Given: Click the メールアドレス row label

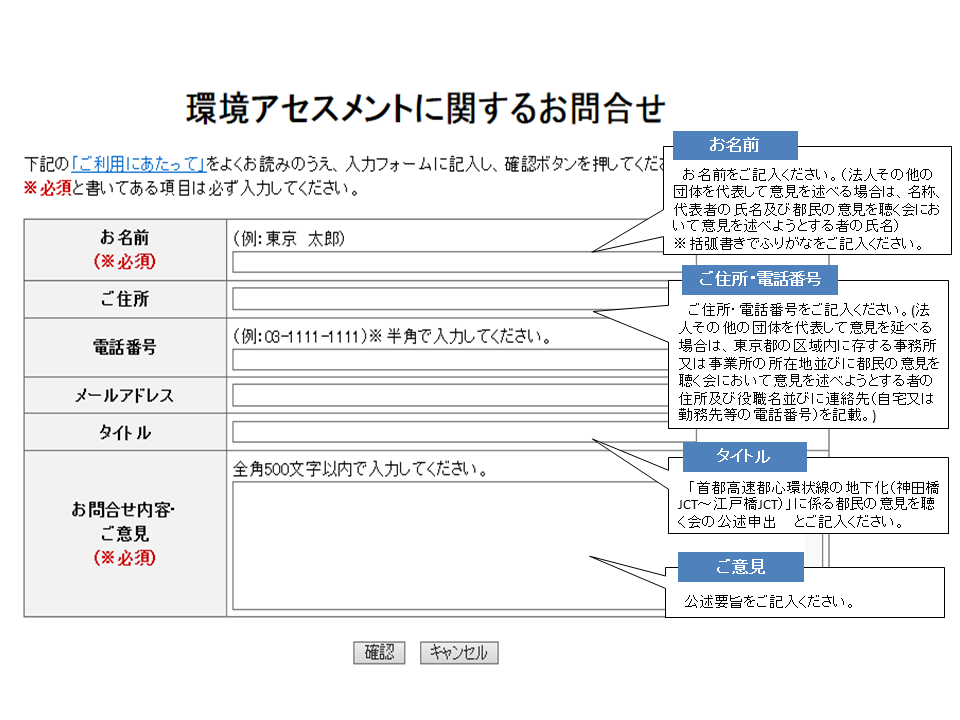Looking at the screenshot, I should point(125,396).
